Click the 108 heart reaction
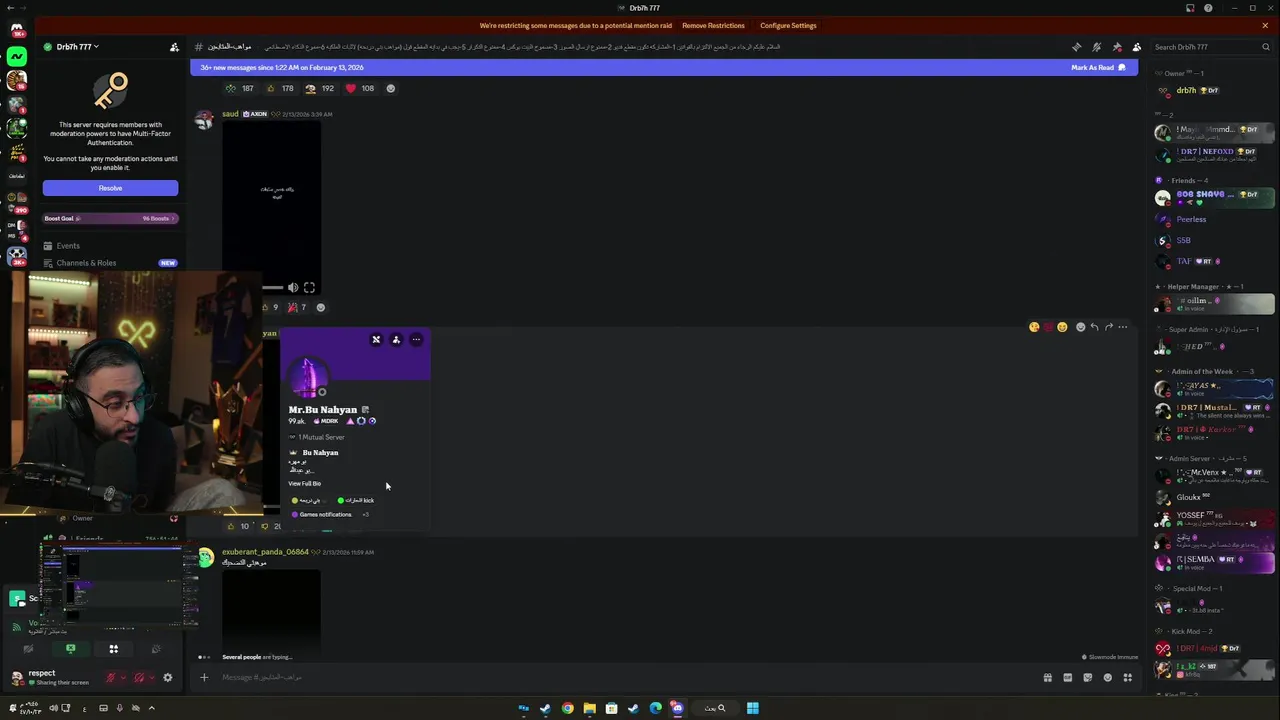 coord(360,88)
